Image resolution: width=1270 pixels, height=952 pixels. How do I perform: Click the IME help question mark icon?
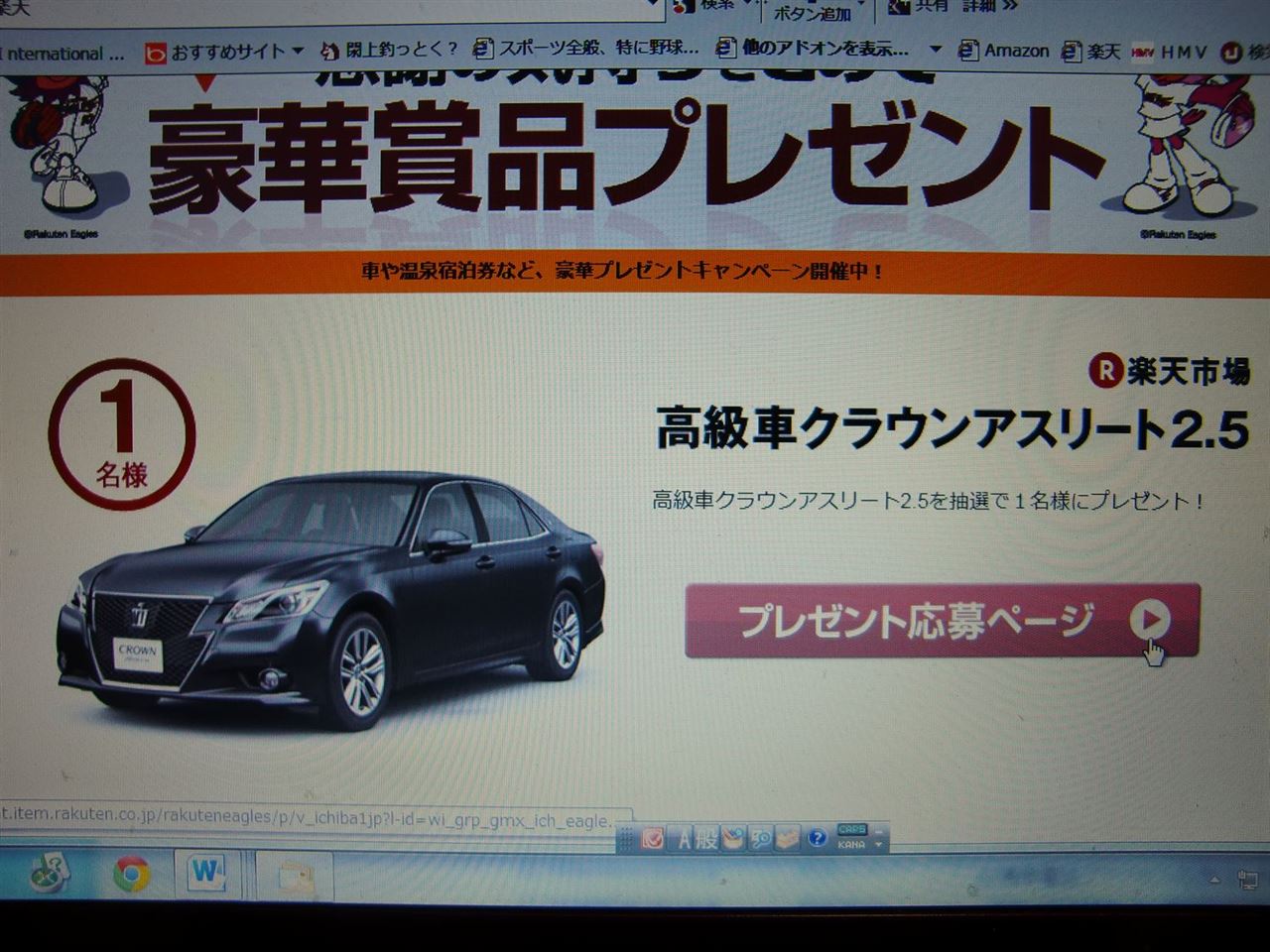[817, 838]
